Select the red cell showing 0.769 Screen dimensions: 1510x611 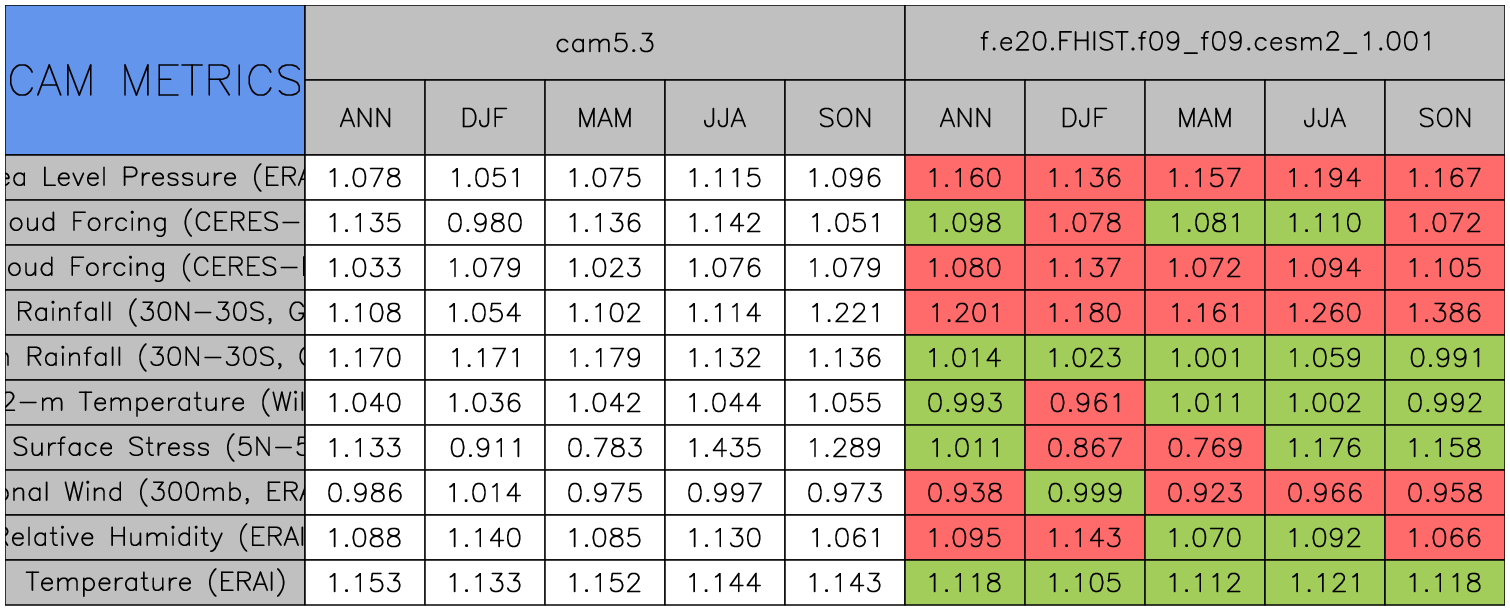[1205, 448]
